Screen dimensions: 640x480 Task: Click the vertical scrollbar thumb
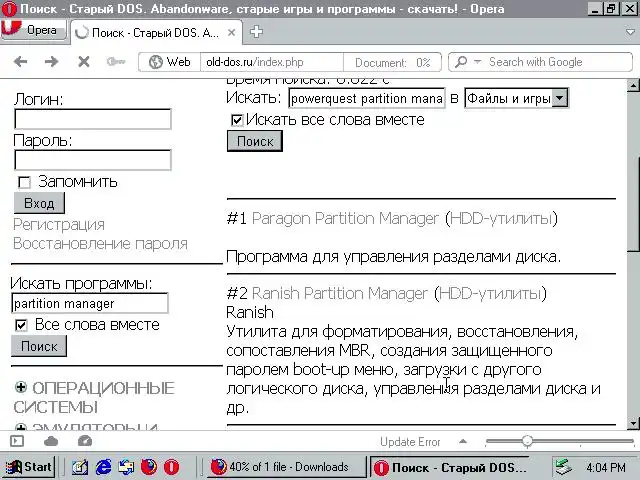click(633, 203)
